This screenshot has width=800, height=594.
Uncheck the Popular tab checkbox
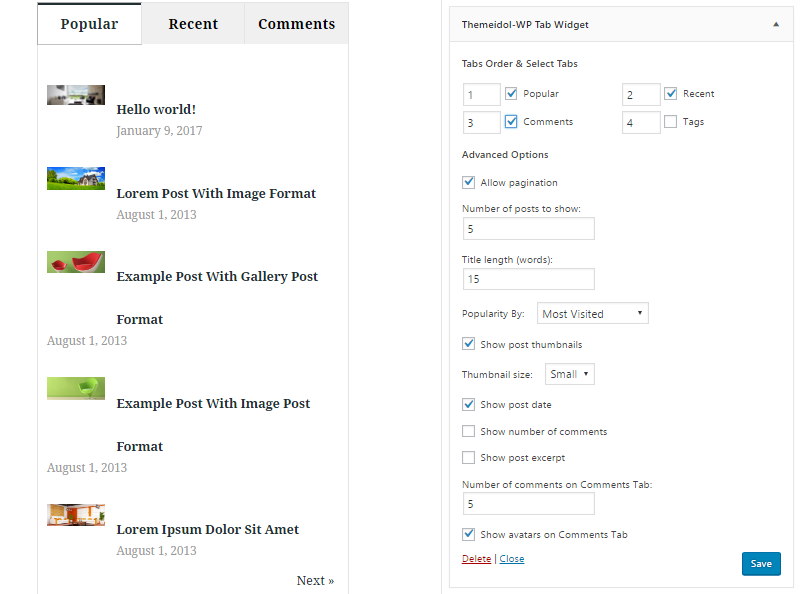coord(512,94)
